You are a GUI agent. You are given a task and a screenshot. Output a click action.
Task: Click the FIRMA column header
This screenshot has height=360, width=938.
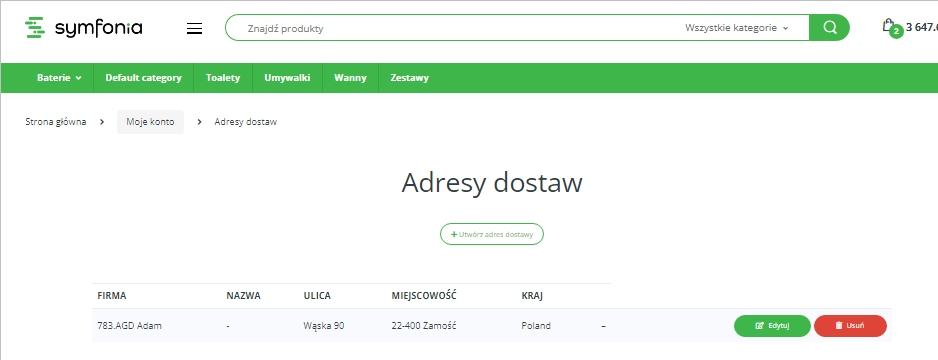click(112, 296)
